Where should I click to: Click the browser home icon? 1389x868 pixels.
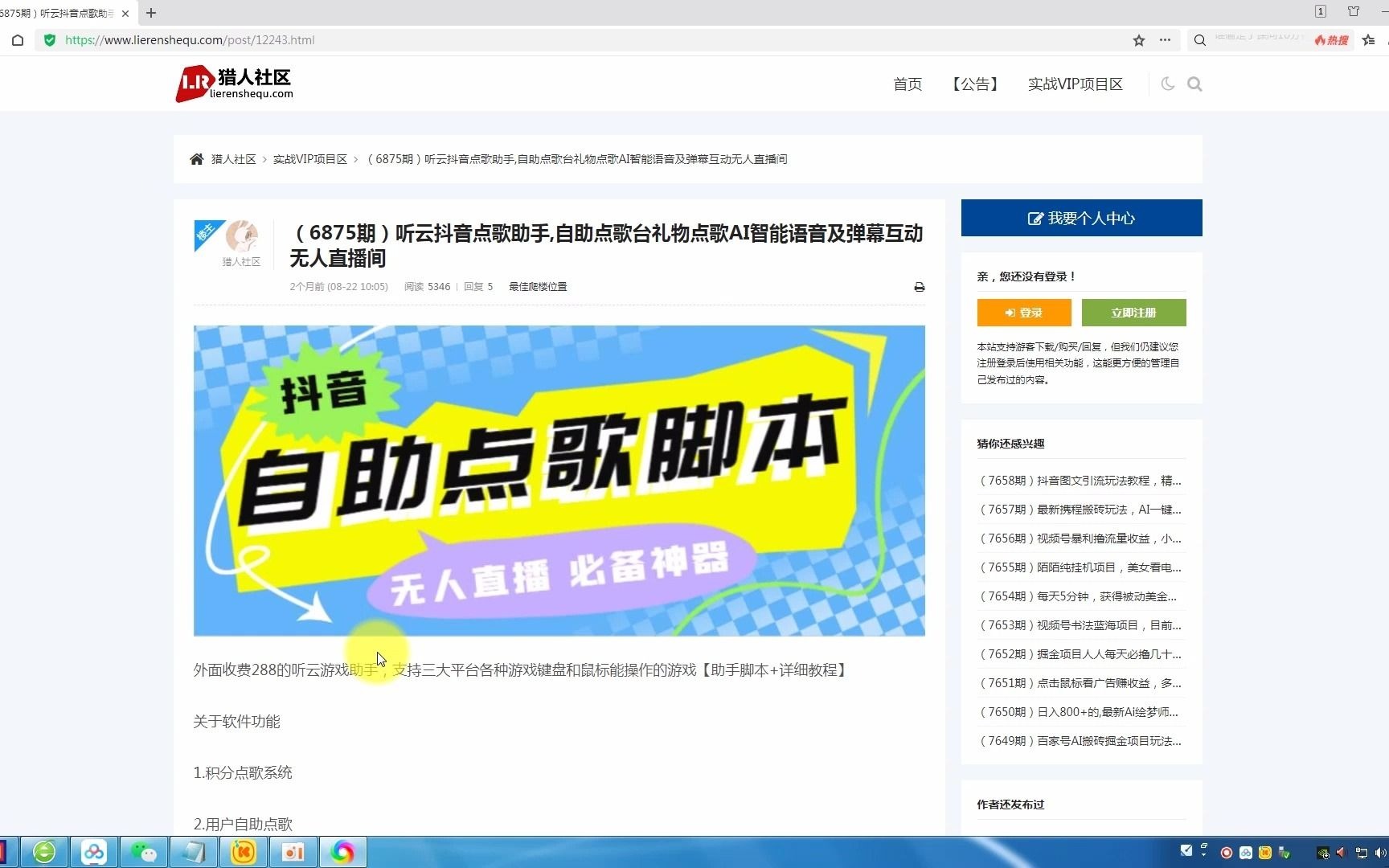point(18,40)
